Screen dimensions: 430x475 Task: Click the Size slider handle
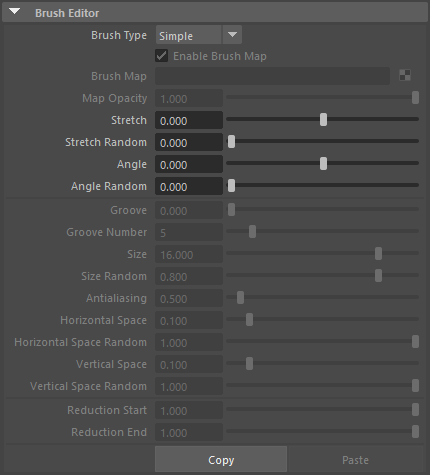[378, 253]
